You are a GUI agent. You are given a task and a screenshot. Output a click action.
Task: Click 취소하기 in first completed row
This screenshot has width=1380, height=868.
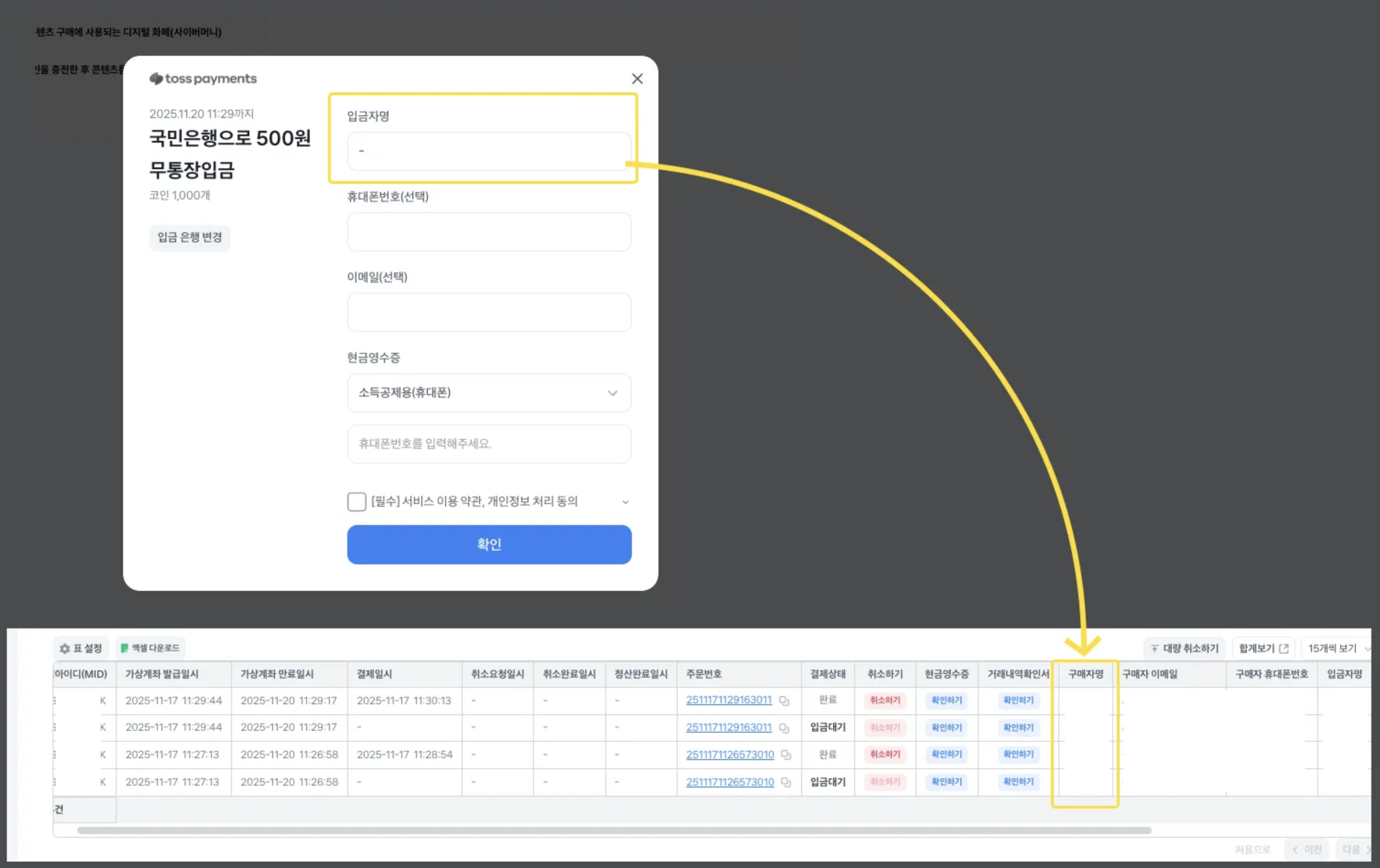[x=885, y=700]
